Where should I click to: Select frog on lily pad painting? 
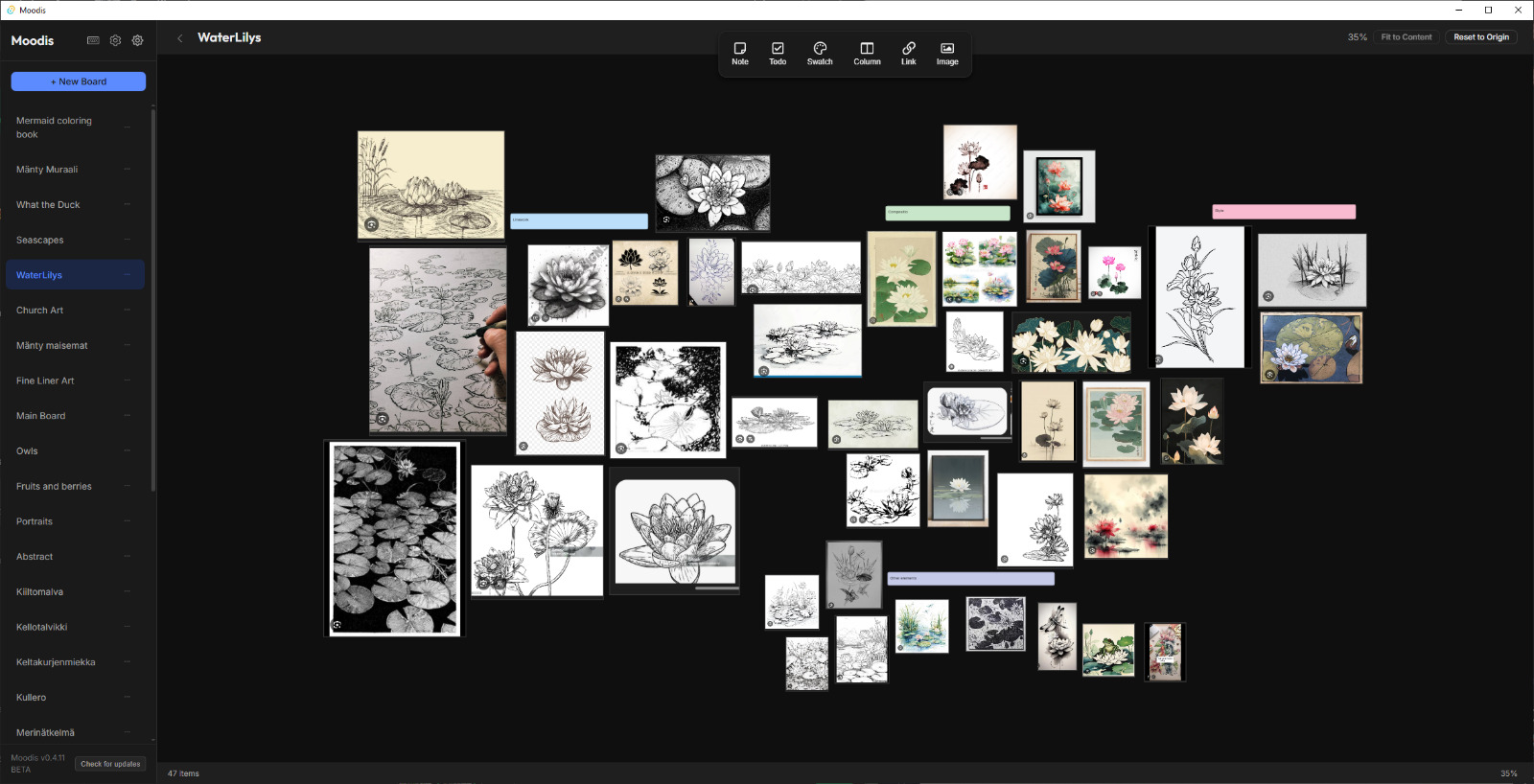(1108, 650)
